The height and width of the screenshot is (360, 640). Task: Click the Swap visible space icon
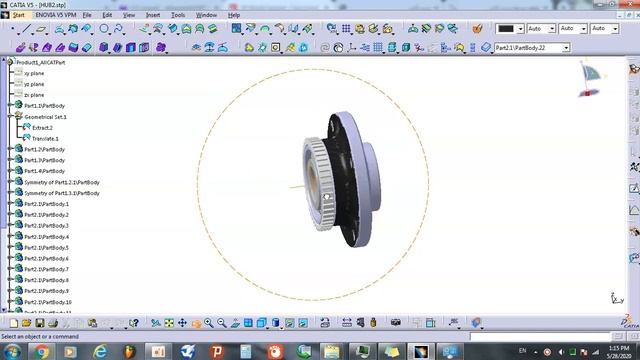(303, 323)
